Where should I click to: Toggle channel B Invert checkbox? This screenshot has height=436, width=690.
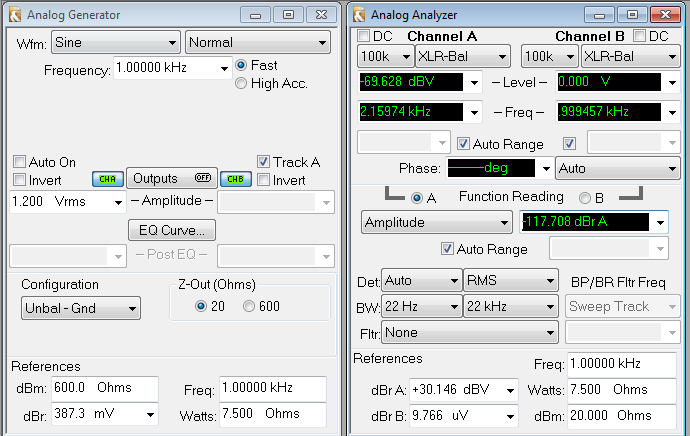(263, 180)
